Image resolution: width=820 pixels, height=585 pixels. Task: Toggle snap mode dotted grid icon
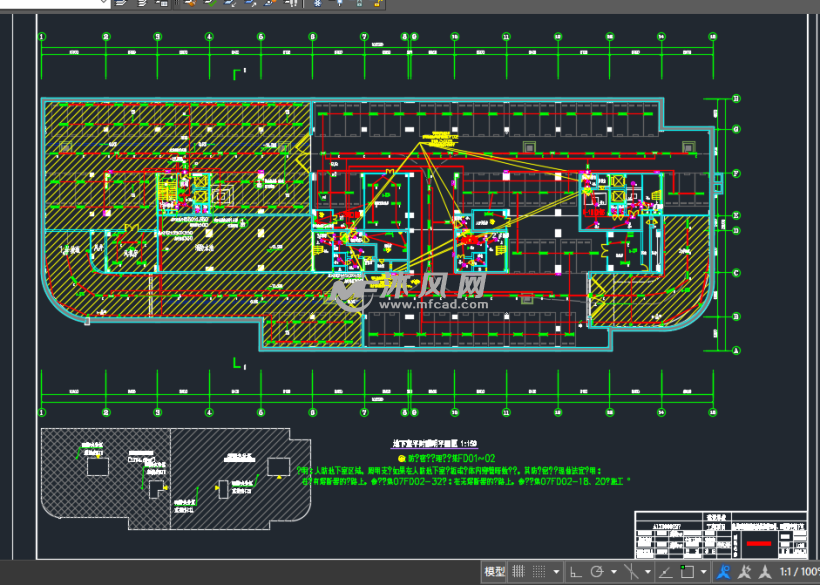pos(541,572)
